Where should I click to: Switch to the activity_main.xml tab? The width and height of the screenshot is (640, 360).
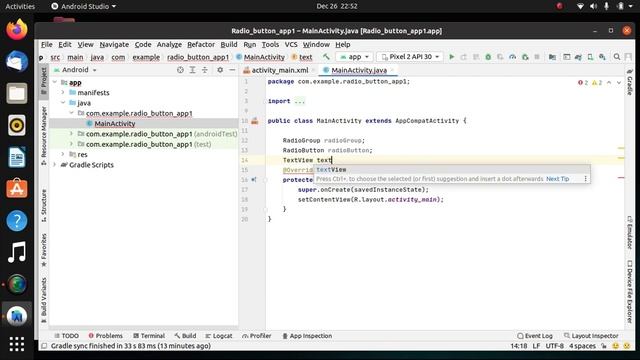[x=279, y=70]
